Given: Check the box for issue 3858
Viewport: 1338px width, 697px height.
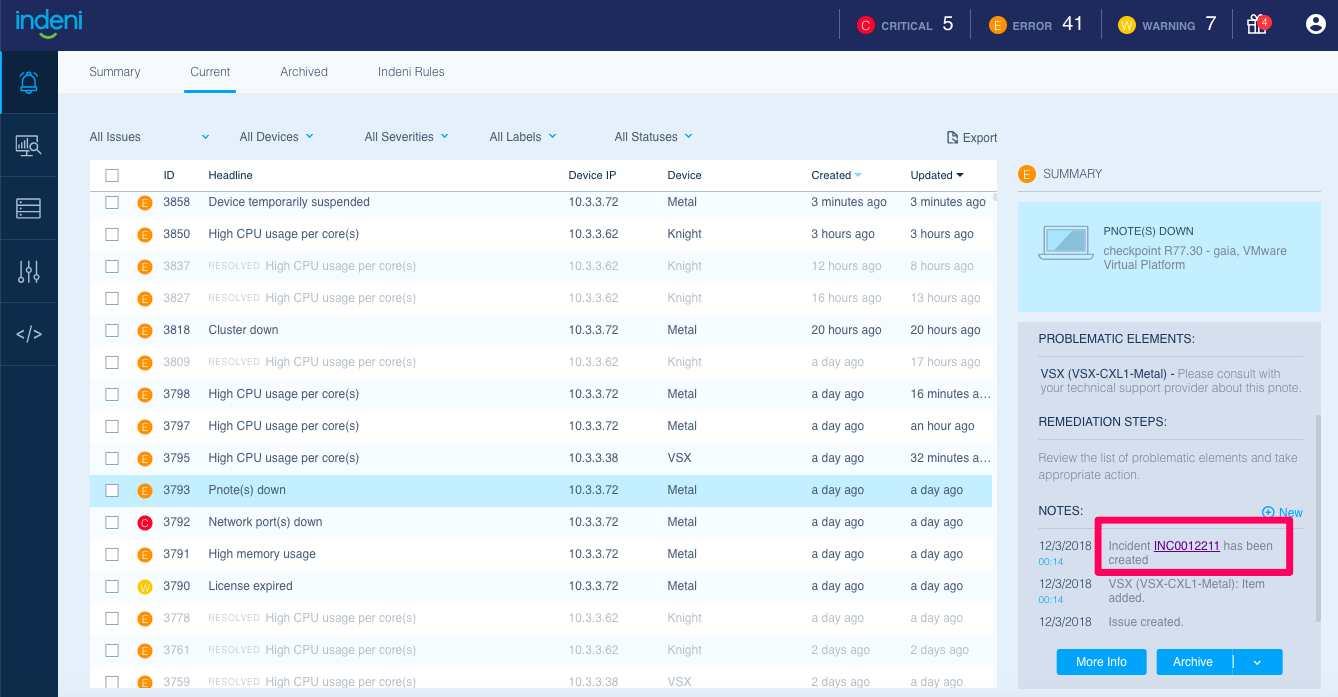Looking at the screenshot, I should point(112,202).
